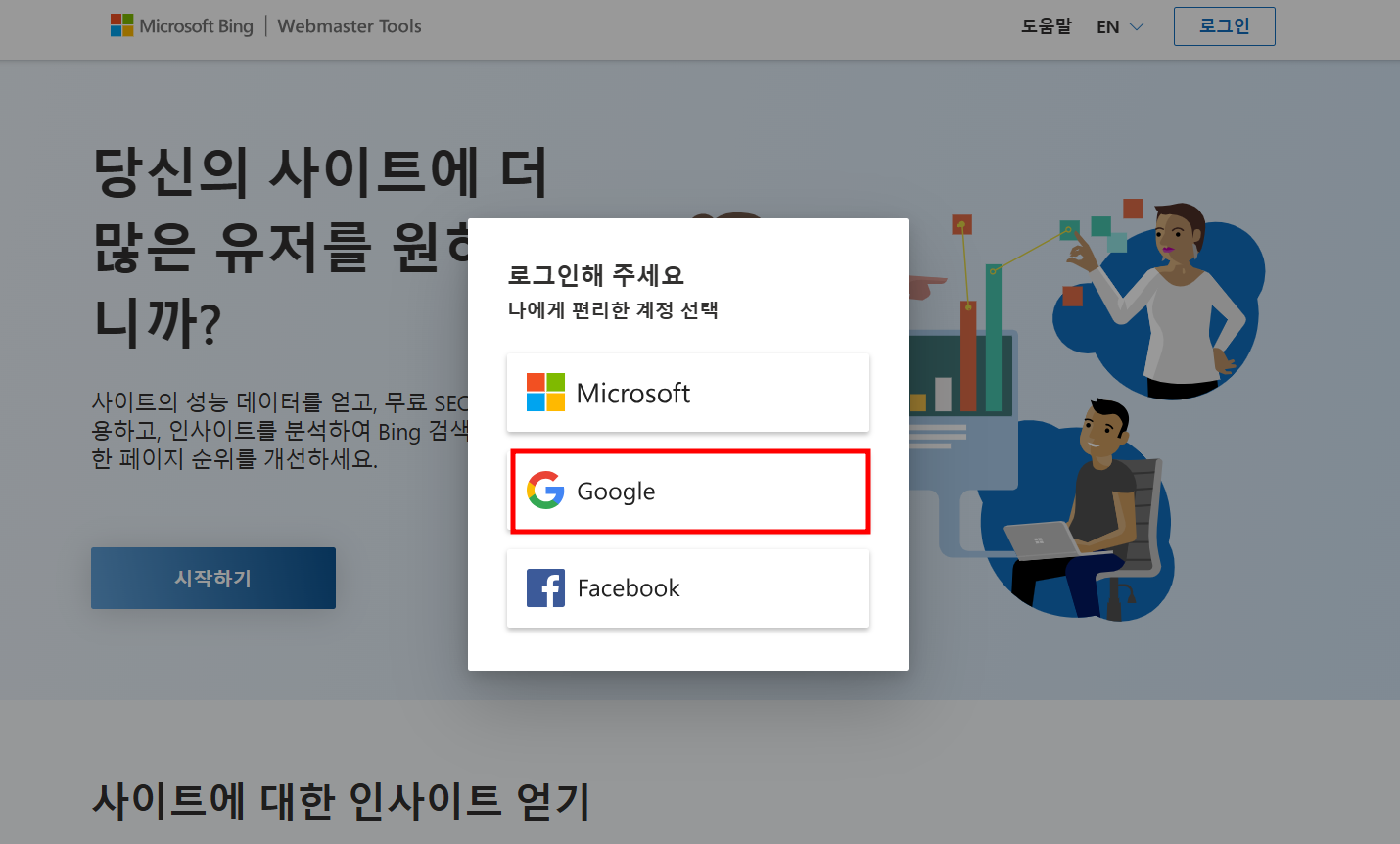Click the Microsoft Bing logo icon

click(121, 25)
